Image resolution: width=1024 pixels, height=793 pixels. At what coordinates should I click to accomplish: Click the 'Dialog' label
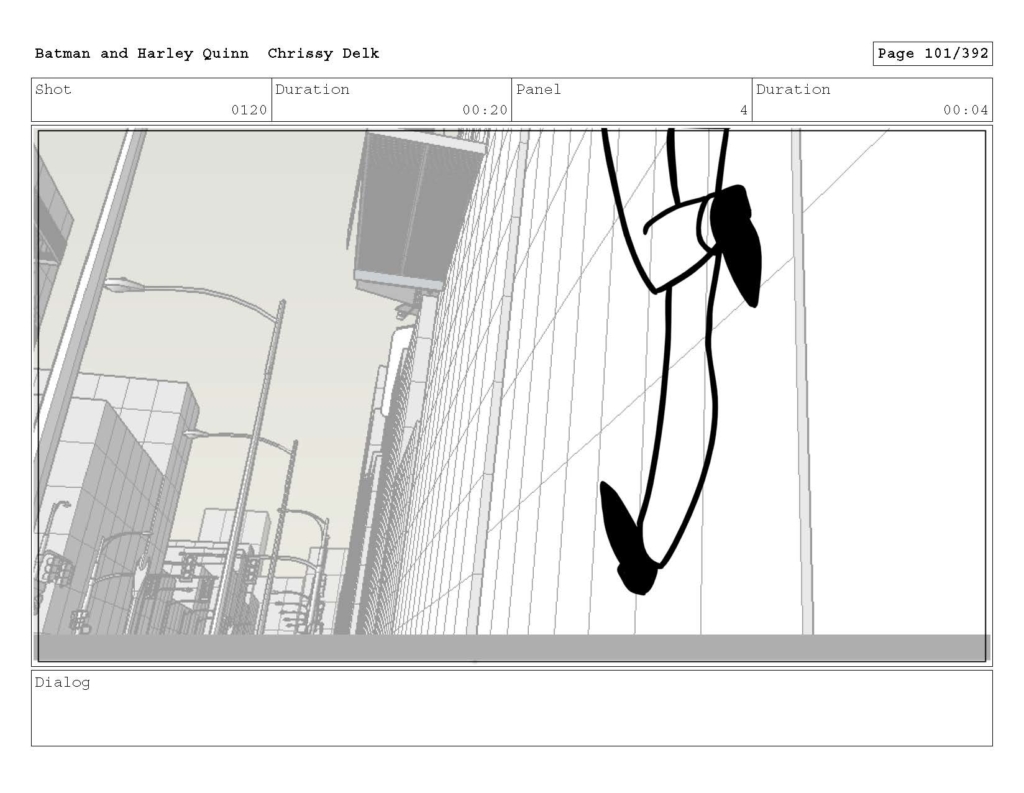tap(62, 683)
